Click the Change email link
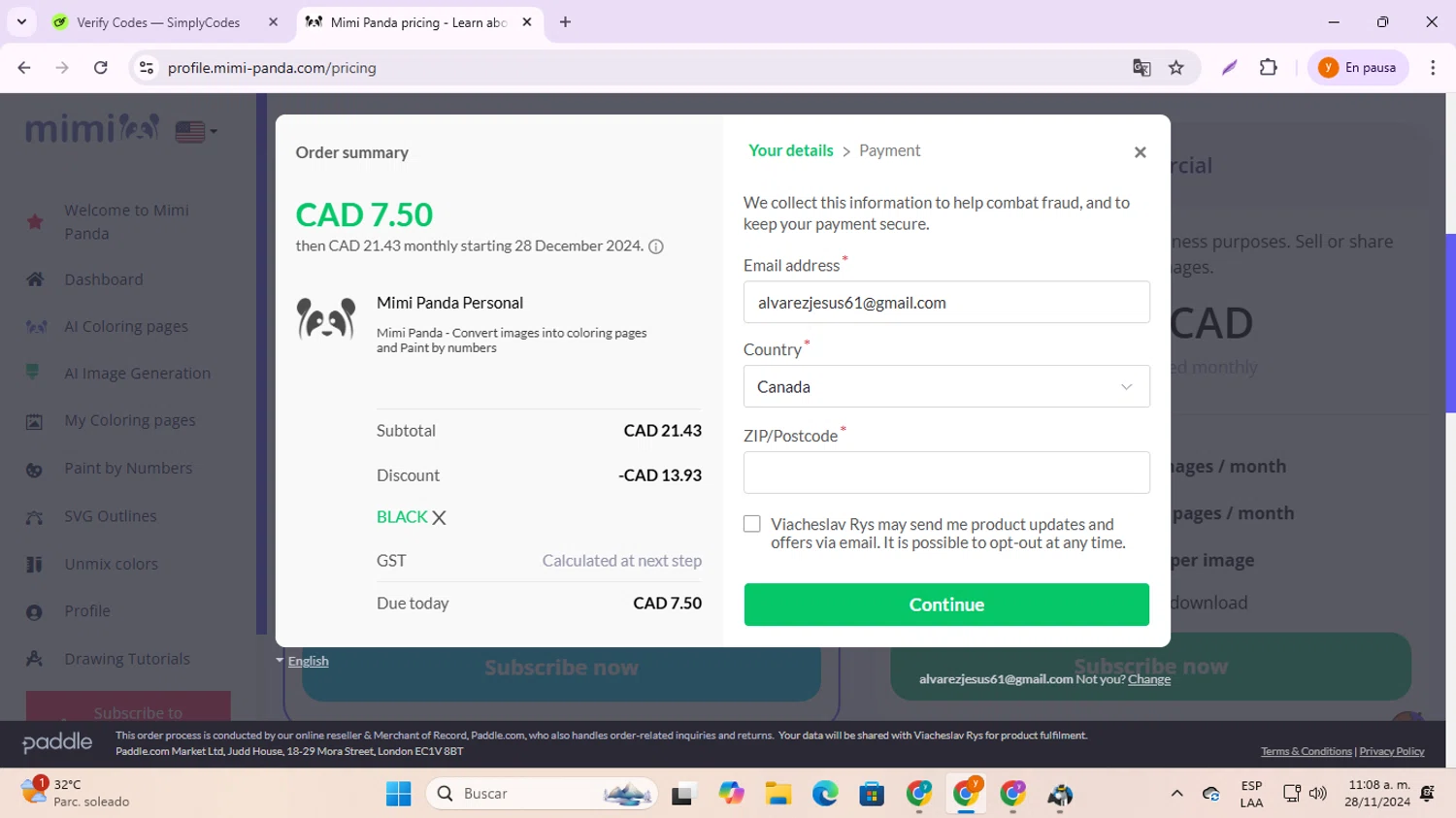This screenshot has width=1456, height=818. [1149, 679]
